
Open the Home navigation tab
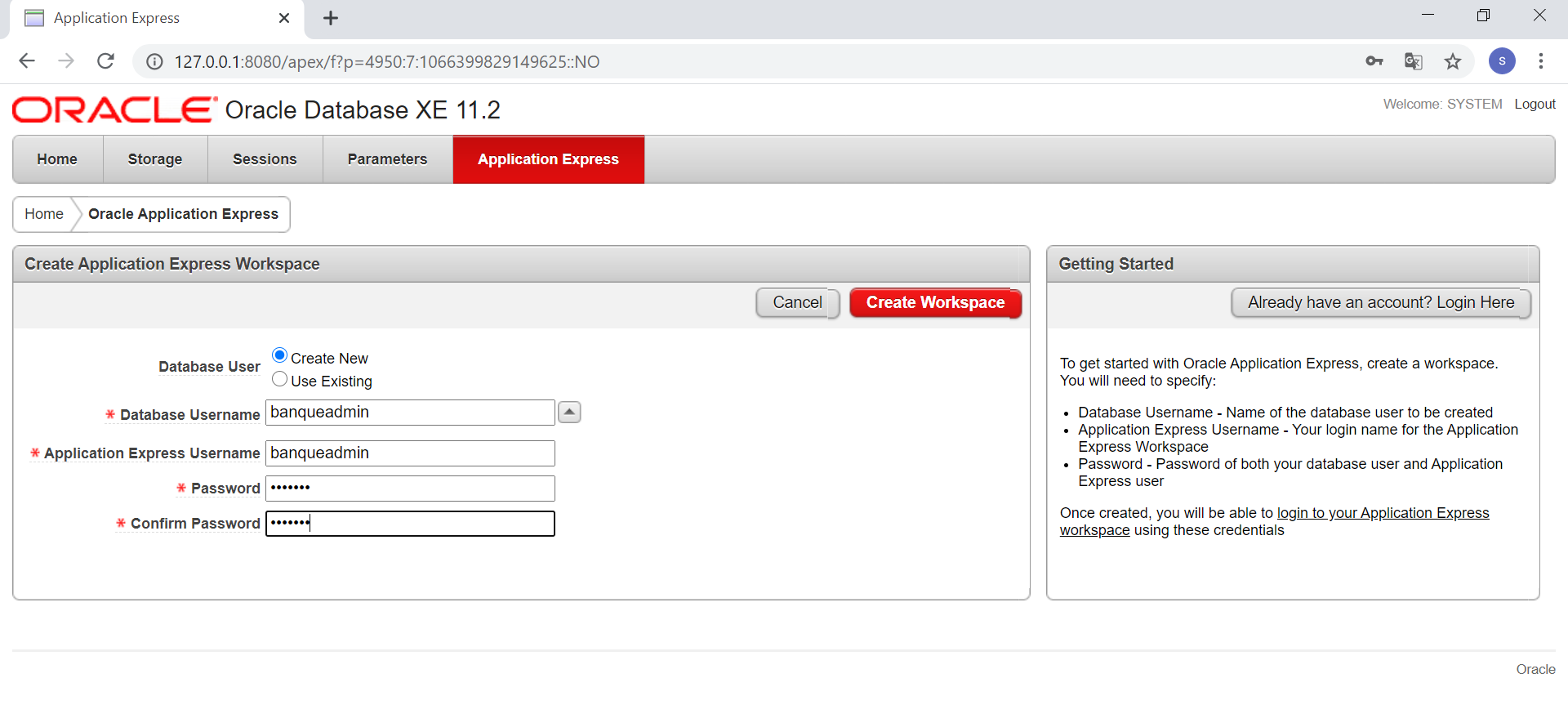57,159
